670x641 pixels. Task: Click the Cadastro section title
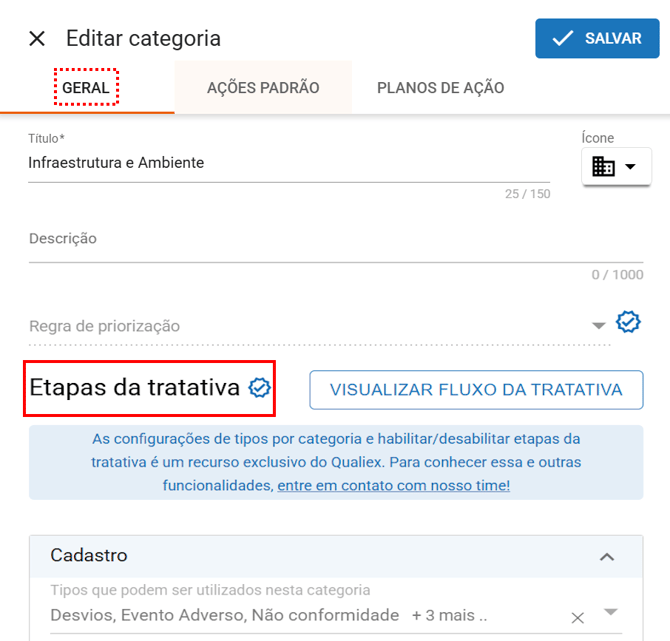pyautogui.click(x=89, y=555)
